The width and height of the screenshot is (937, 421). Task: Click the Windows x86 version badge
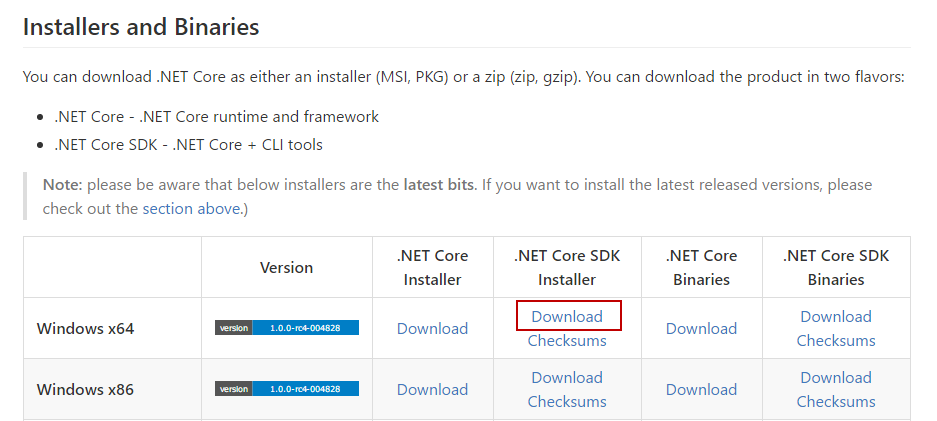tap(287, 389)
